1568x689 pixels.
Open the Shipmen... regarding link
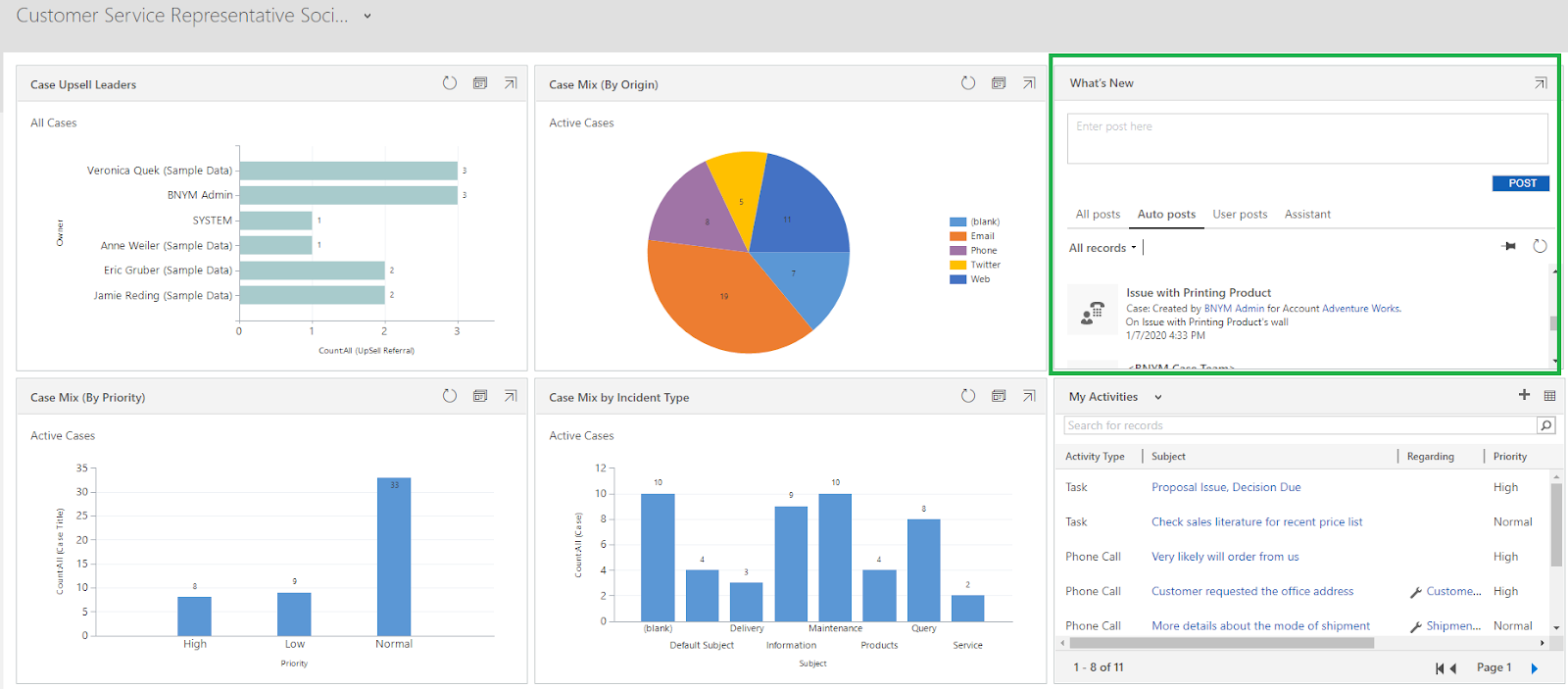point(1453,625)
